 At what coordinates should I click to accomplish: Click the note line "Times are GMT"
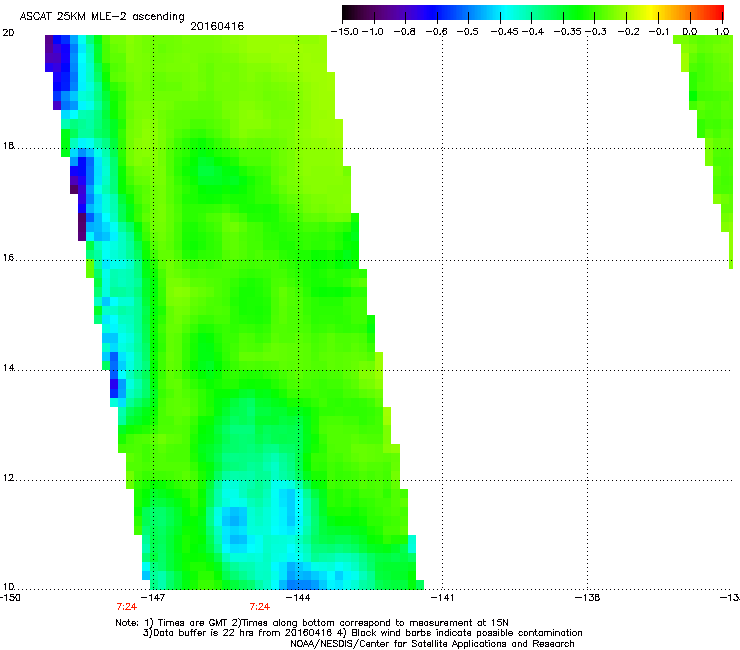click(x=194, y=623)
